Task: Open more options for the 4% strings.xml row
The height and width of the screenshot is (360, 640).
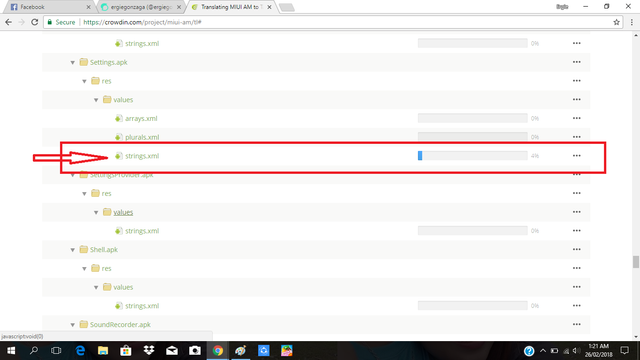Action: click(x=576, y=156)
